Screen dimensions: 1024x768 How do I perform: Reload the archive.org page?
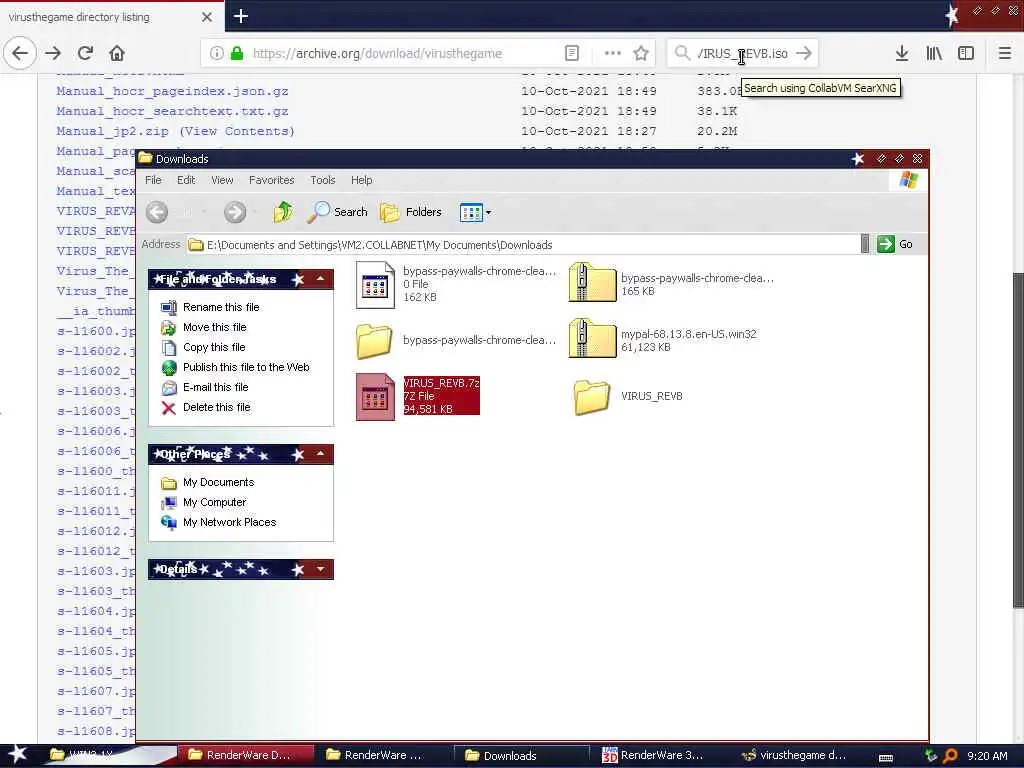[85, 53]
